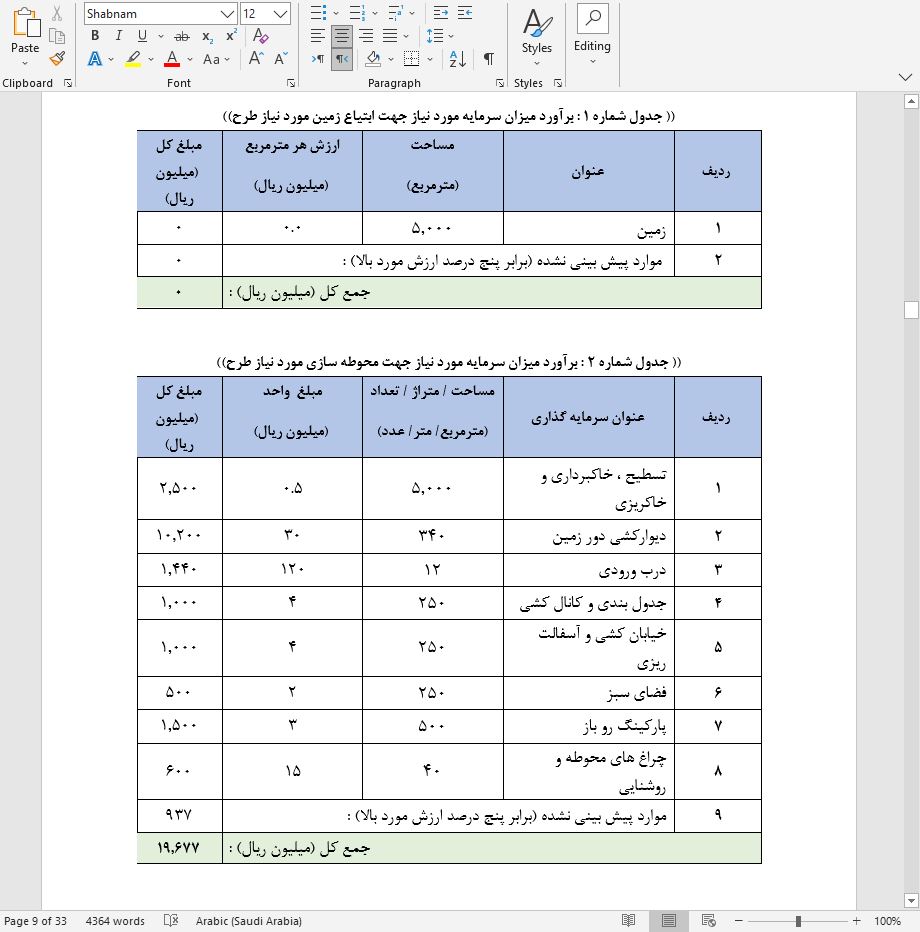This screenshot has width=920, height=932.
Task: Zoom in with plus button
Action: [x=856, y=921]
